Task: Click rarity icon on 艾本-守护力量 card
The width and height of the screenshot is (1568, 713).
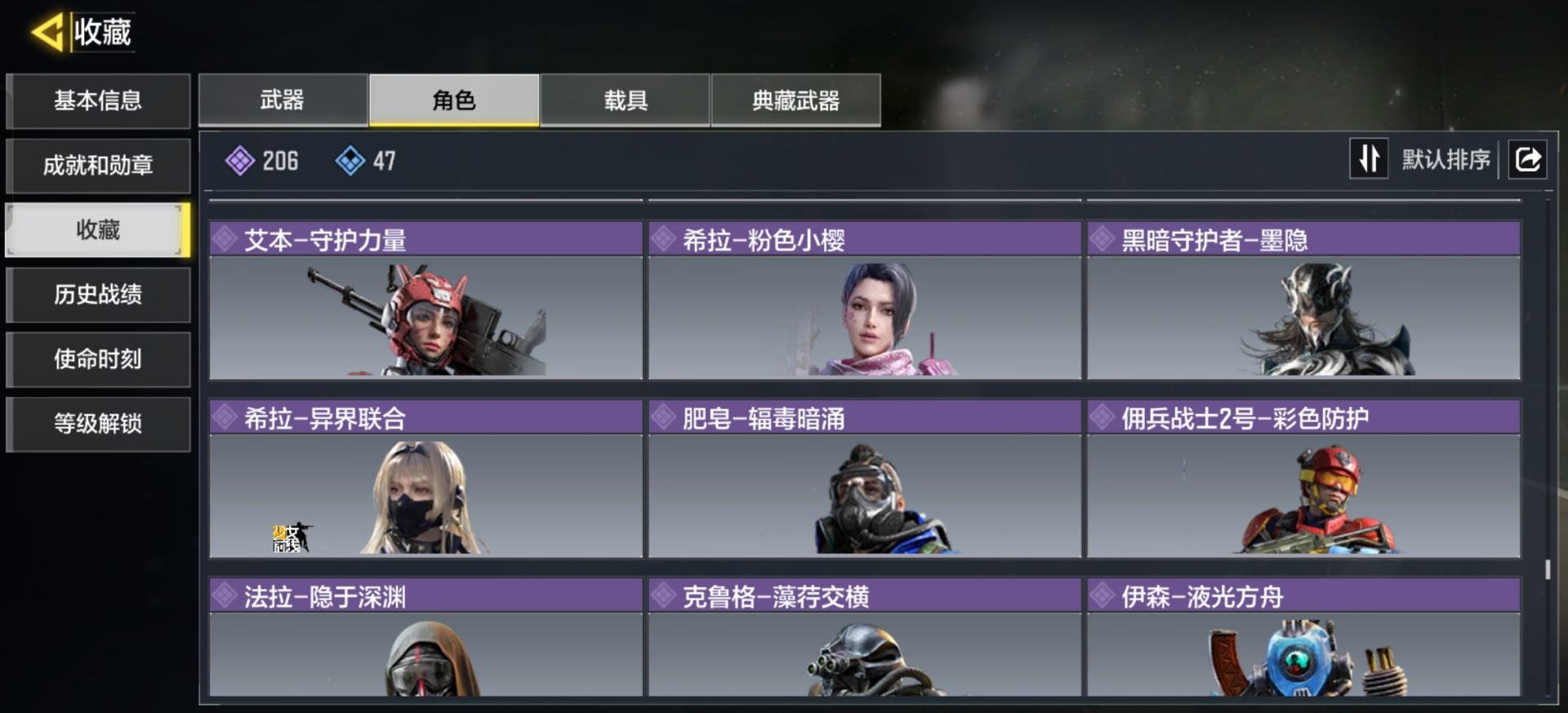Action: (225, 239)
